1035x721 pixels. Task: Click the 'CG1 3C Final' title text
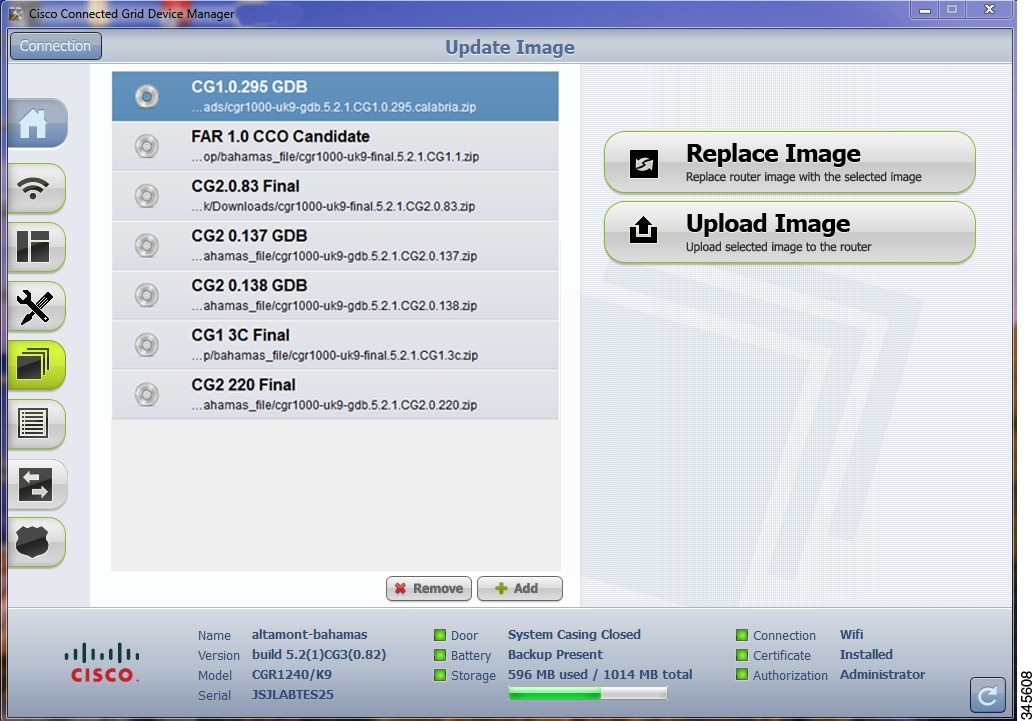[x=241, y=335]
